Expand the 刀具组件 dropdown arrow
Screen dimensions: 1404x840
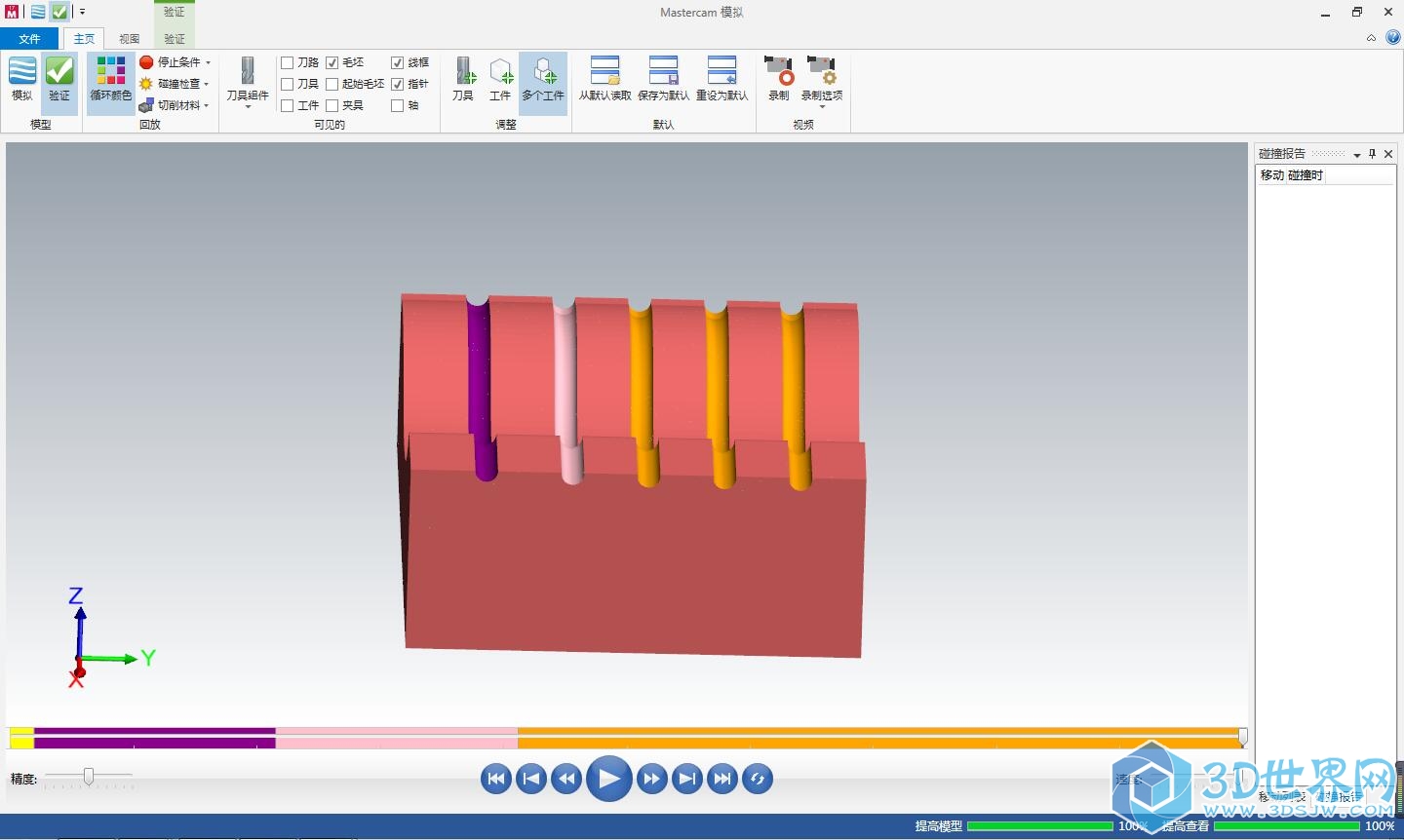(x=248, y=107)
